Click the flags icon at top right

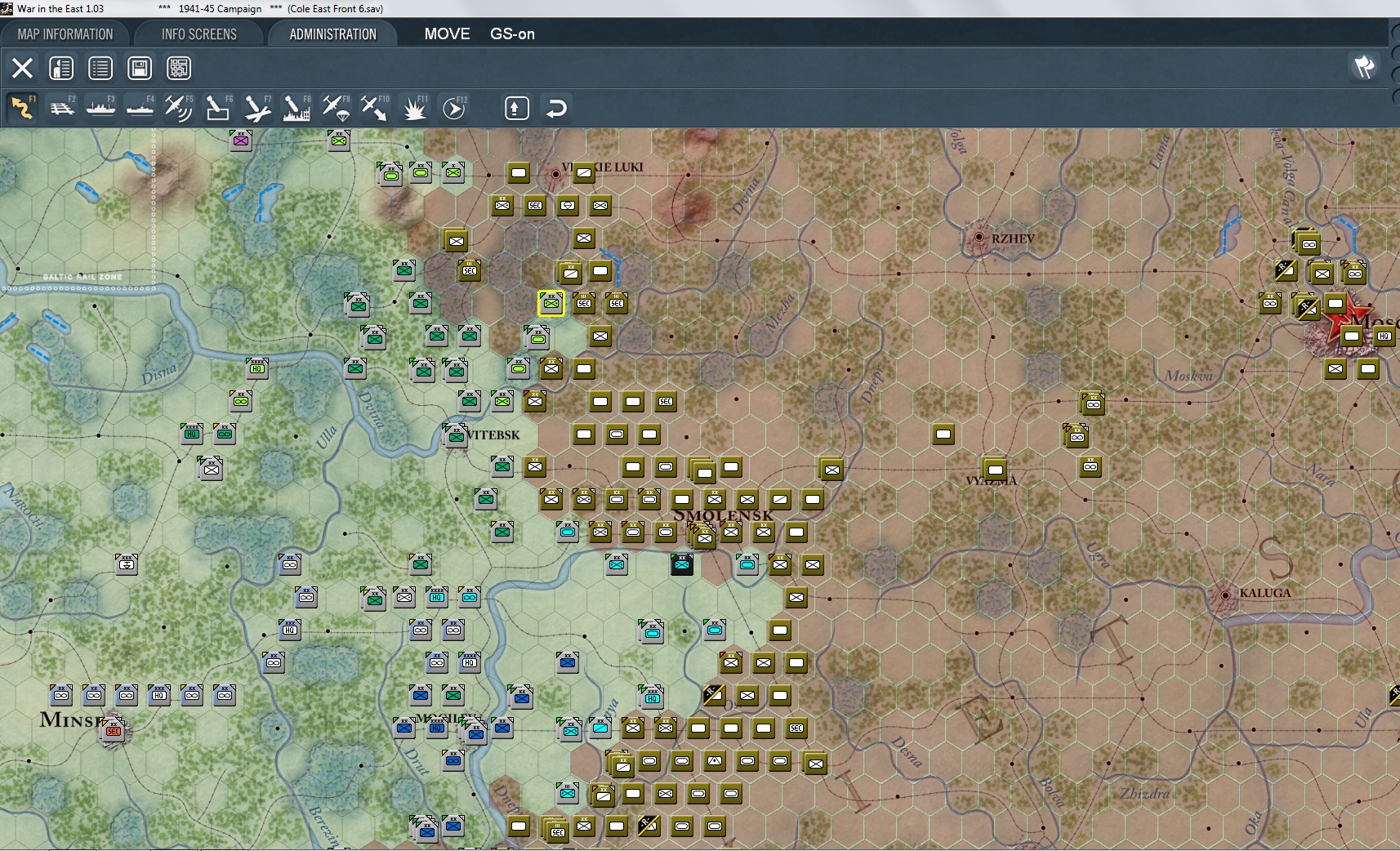1364,67
